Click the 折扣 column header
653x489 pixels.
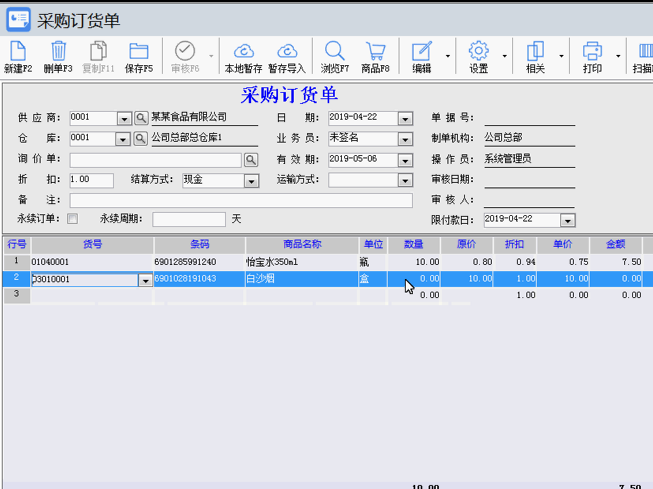tap(515, 245)
